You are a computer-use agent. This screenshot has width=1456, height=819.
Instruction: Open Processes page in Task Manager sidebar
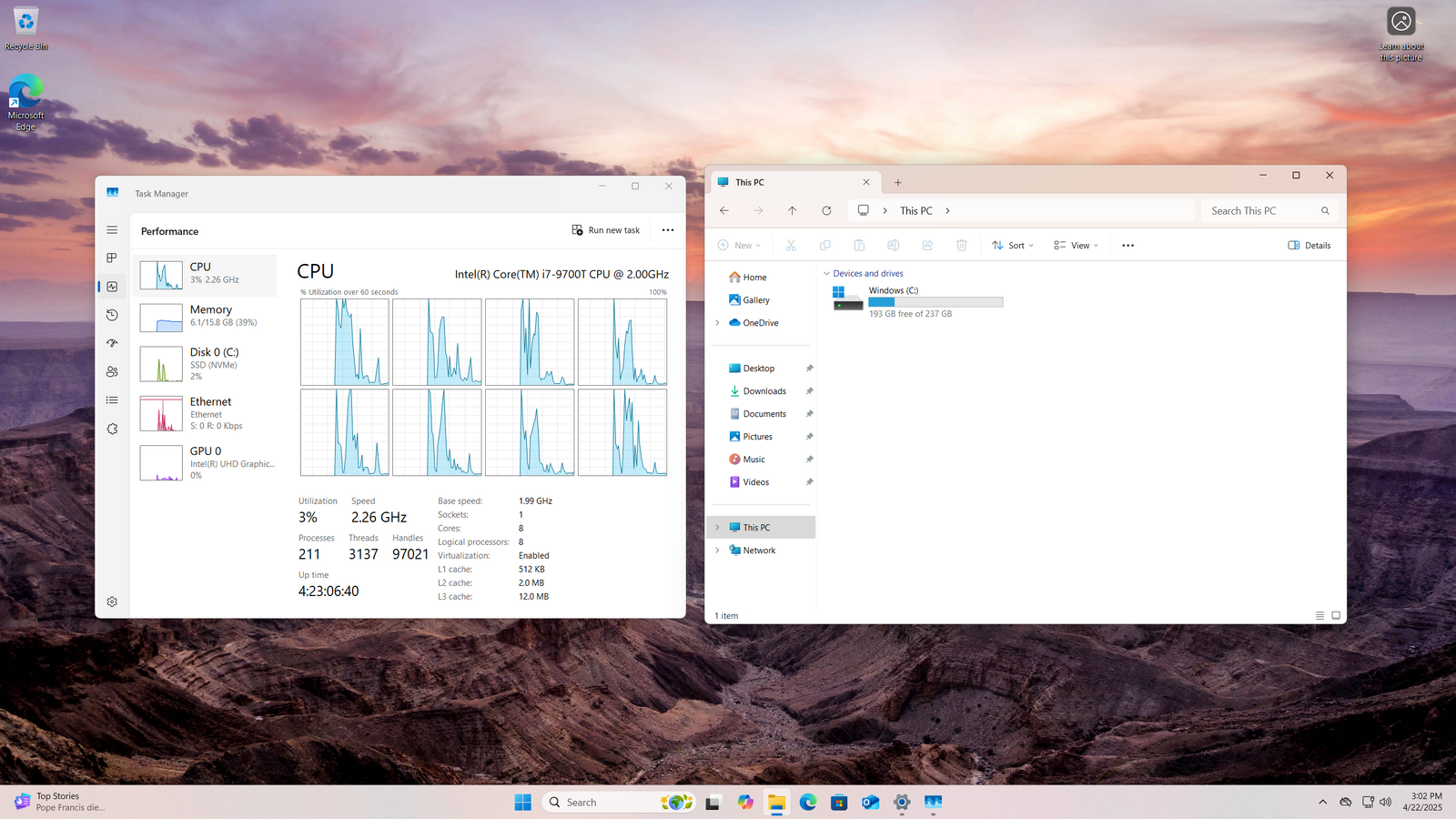click(112, 258)
